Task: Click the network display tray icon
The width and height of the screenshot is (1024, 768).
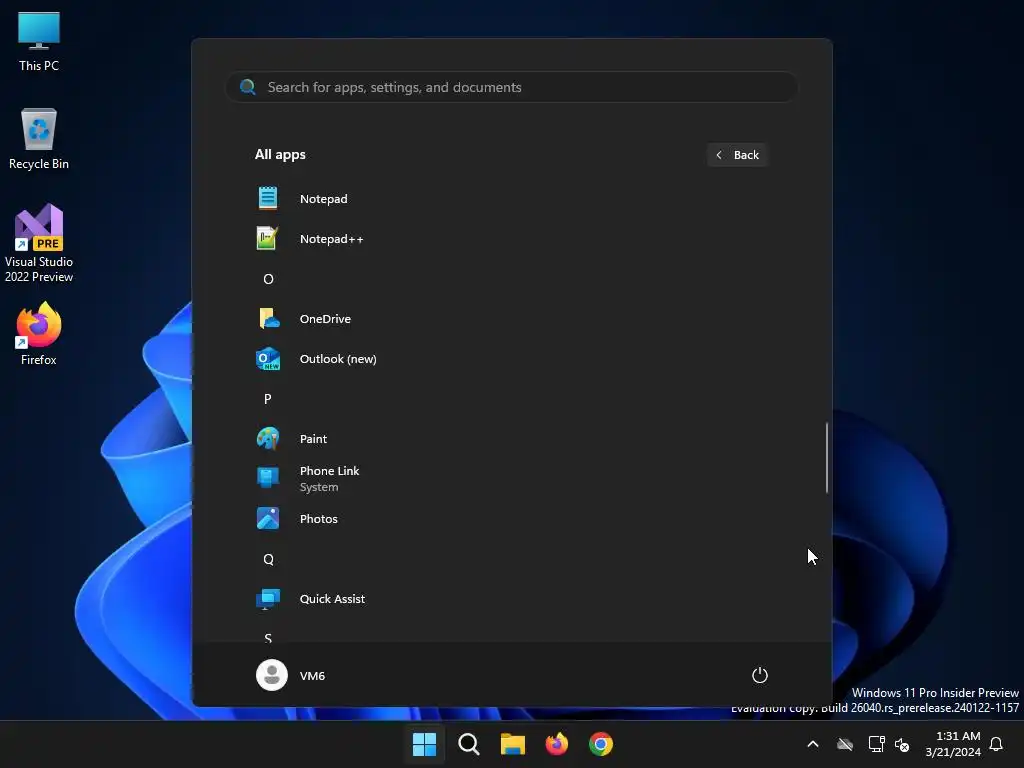Action: [x=876, y=744]
